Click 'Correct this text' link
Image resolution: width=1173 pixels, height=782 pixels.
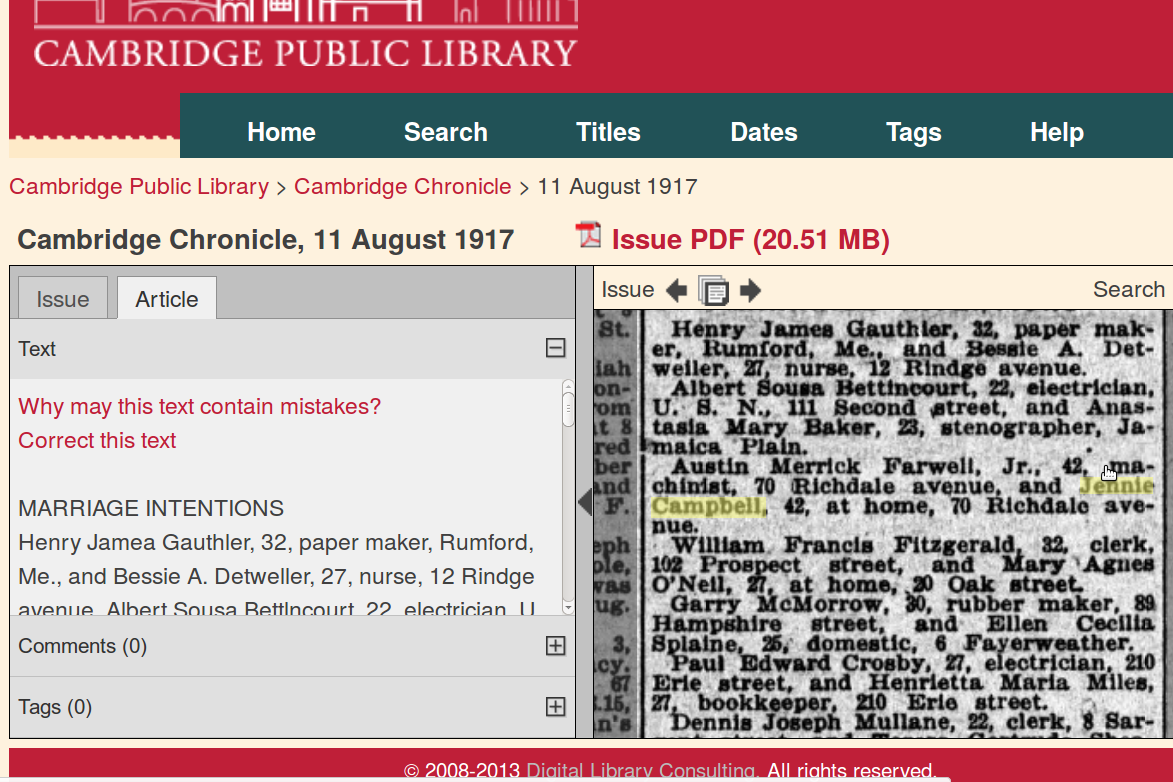coord(97,440)
